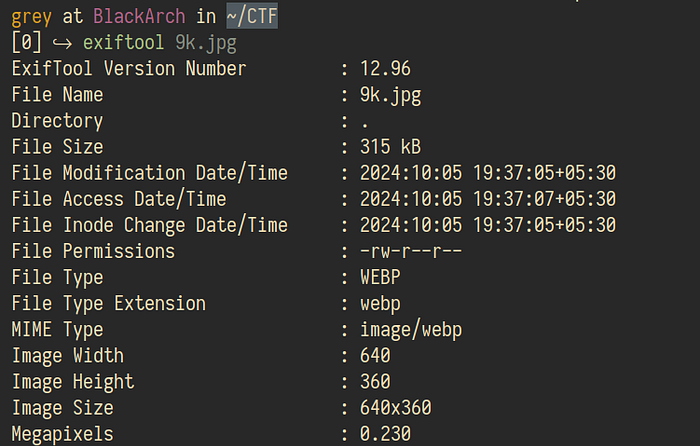Click the highlighted '~/CTF' directory path
Viewport: 700px width, 446px height.
point(252,16)
